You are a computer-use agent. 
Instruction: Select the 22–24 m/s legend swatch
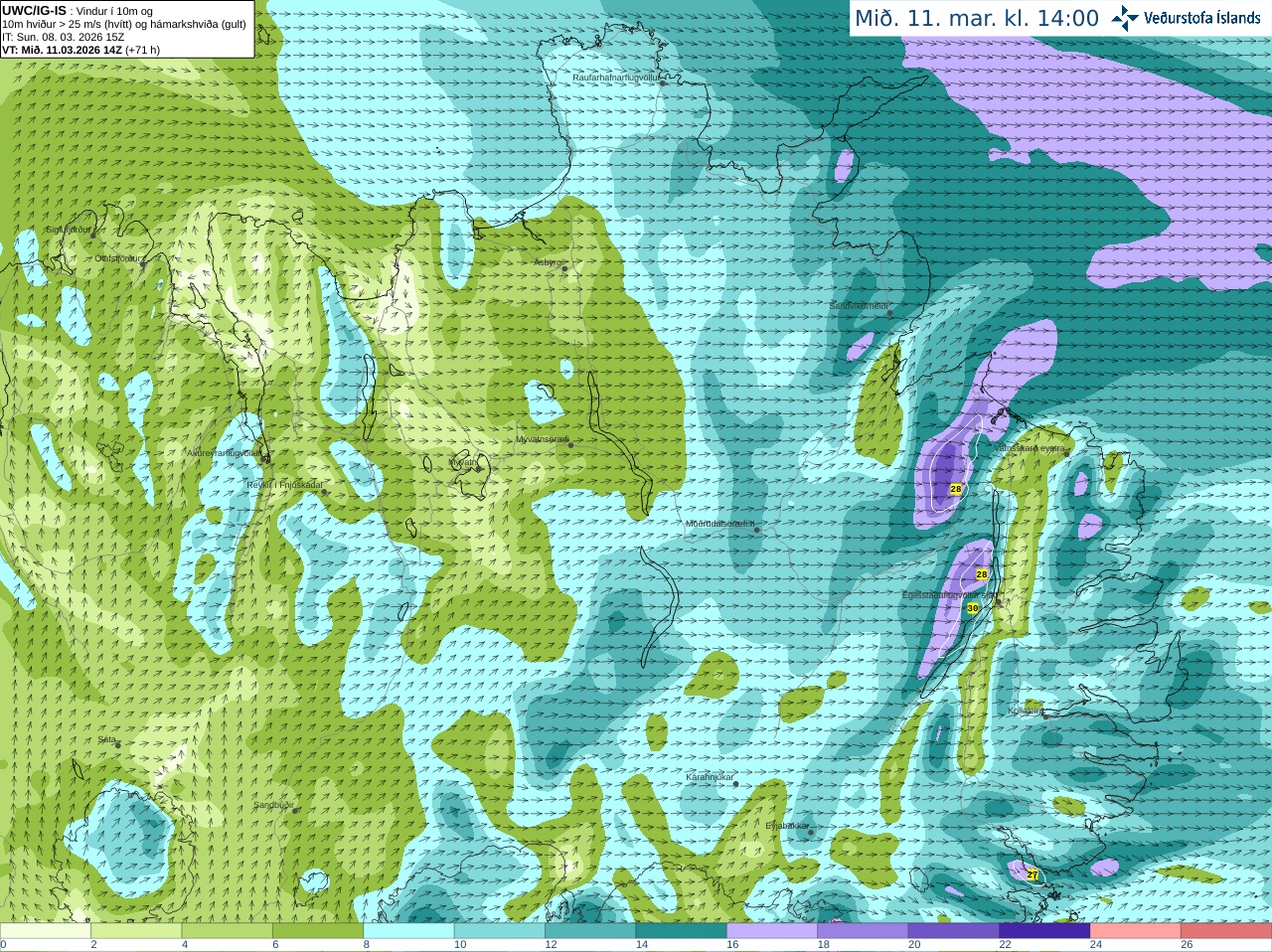pos(1045,931)
